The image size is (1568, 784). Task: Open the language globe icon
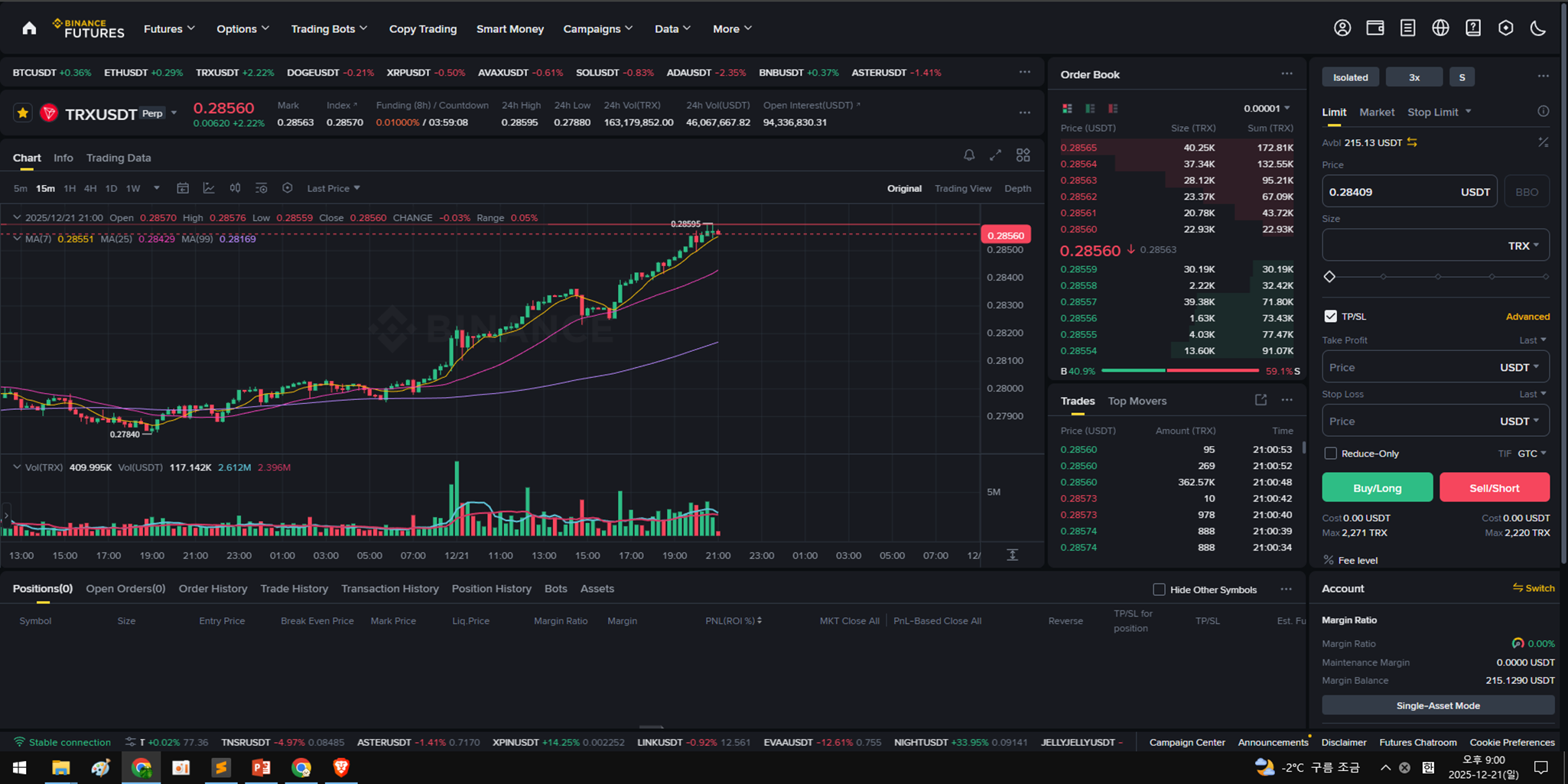(x=1440, y=28)
